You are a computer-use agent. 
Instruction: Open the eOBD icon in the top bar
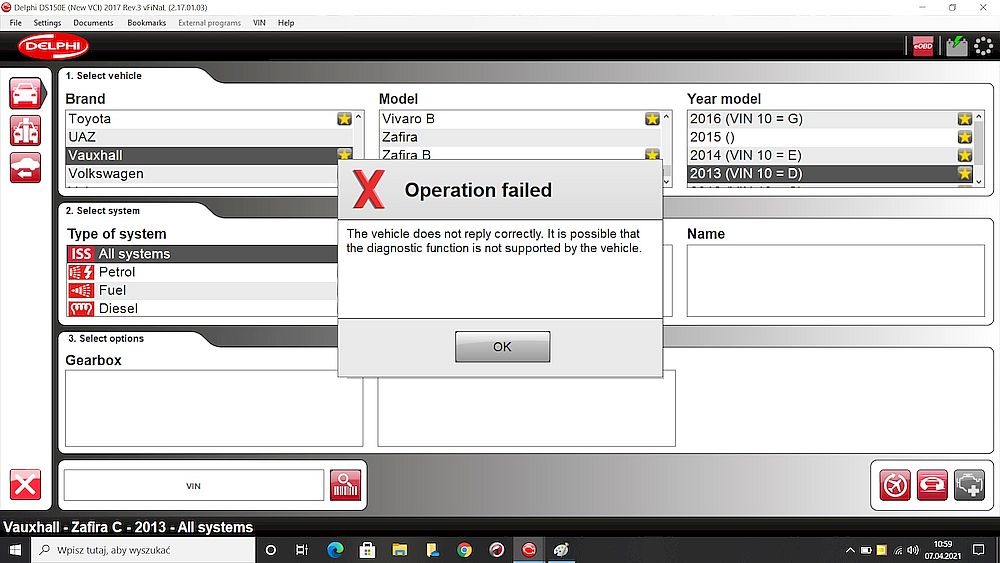[922, 46]
